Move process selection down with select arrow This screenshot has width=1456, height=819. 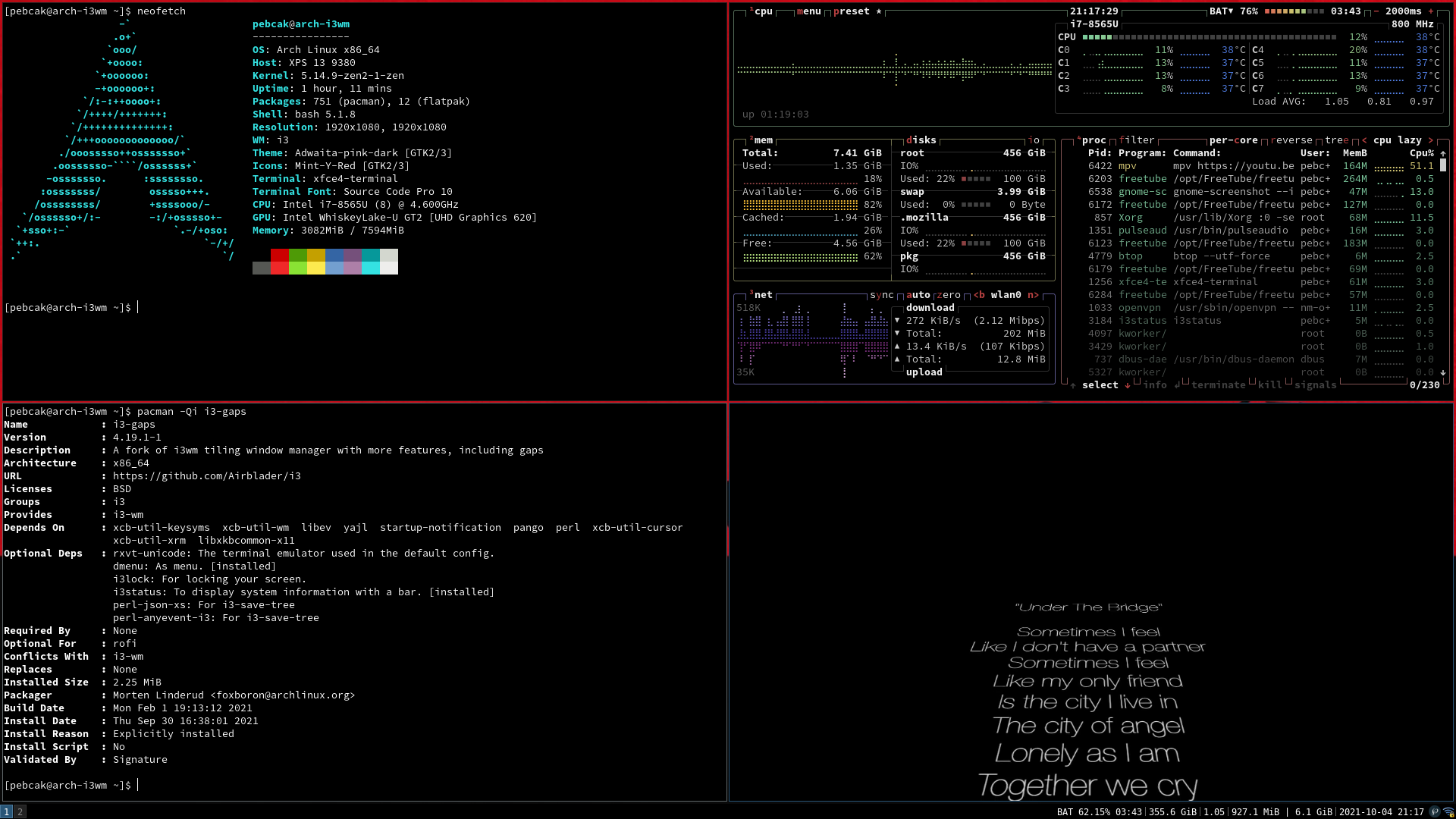point(1128,385)
